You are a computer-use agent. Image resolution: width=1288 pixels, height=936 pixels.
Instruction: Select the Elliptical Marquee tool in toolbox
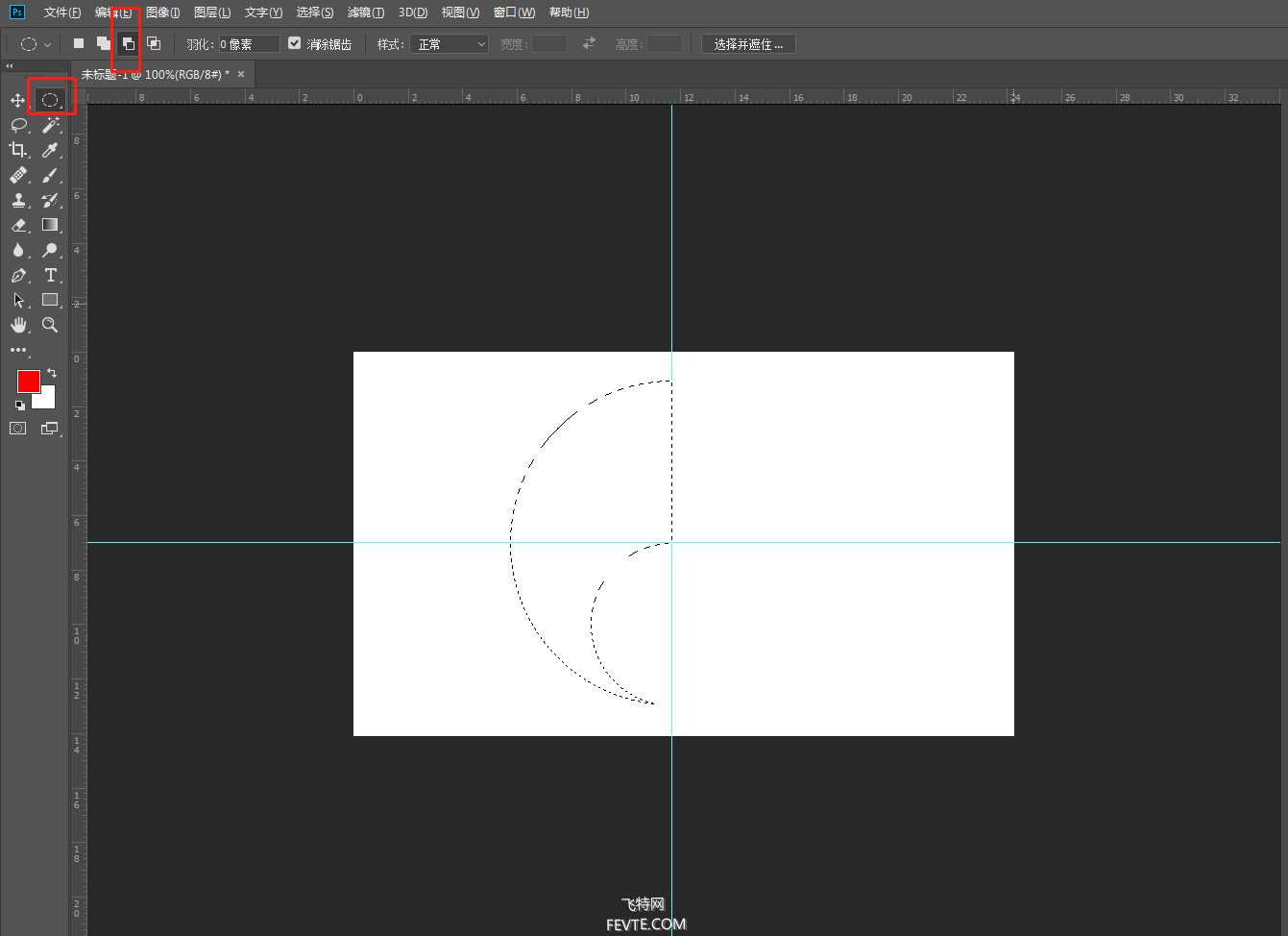pos(50,100)
